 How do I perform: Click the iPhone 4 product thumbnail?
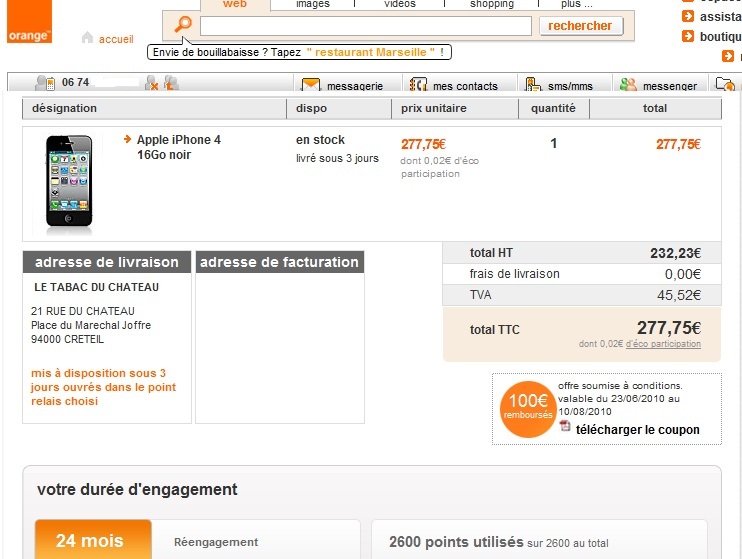point(69,184)
